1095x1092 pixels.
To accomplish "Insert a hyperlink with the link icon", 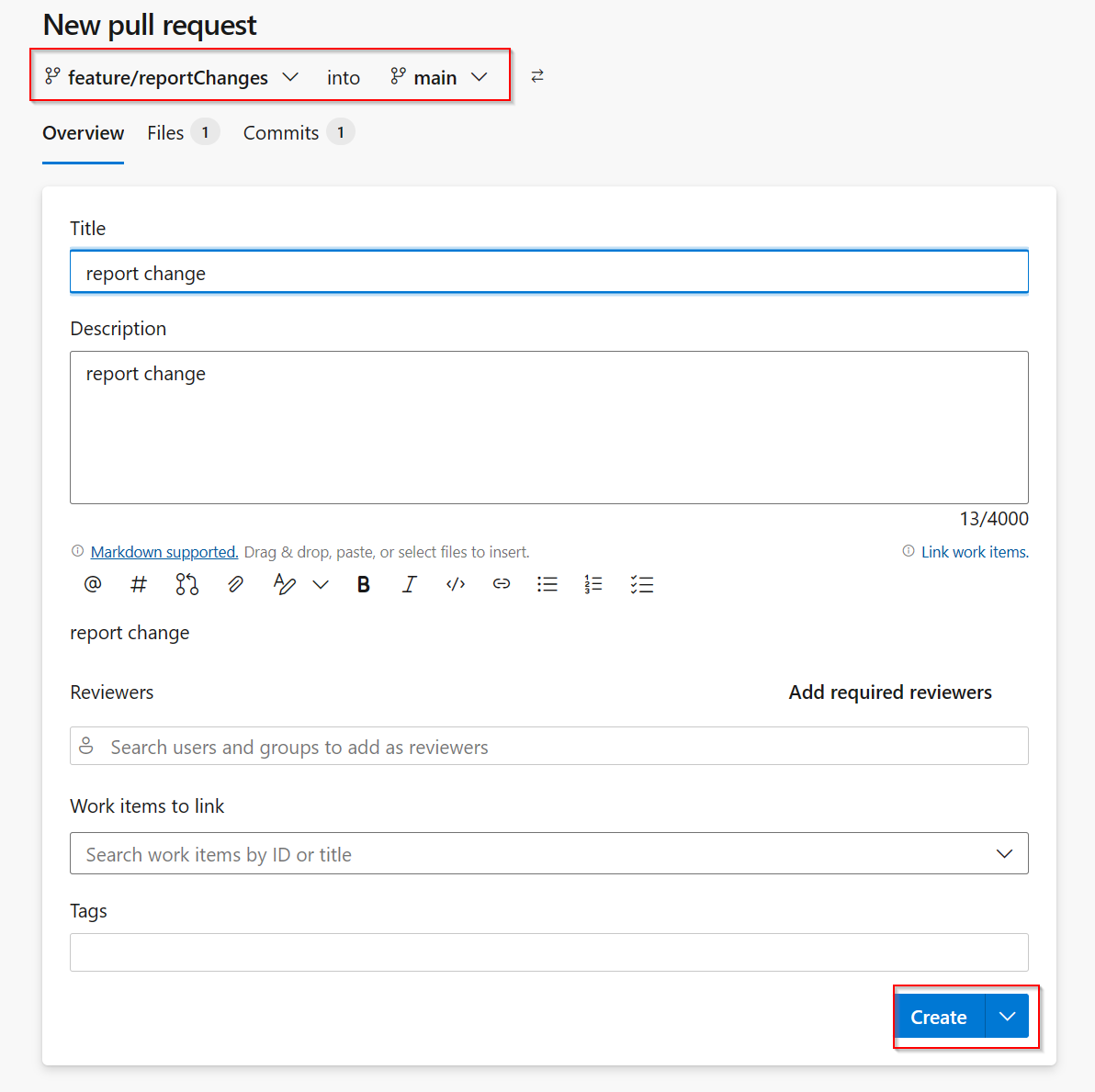I will click(x=501, y=584).
